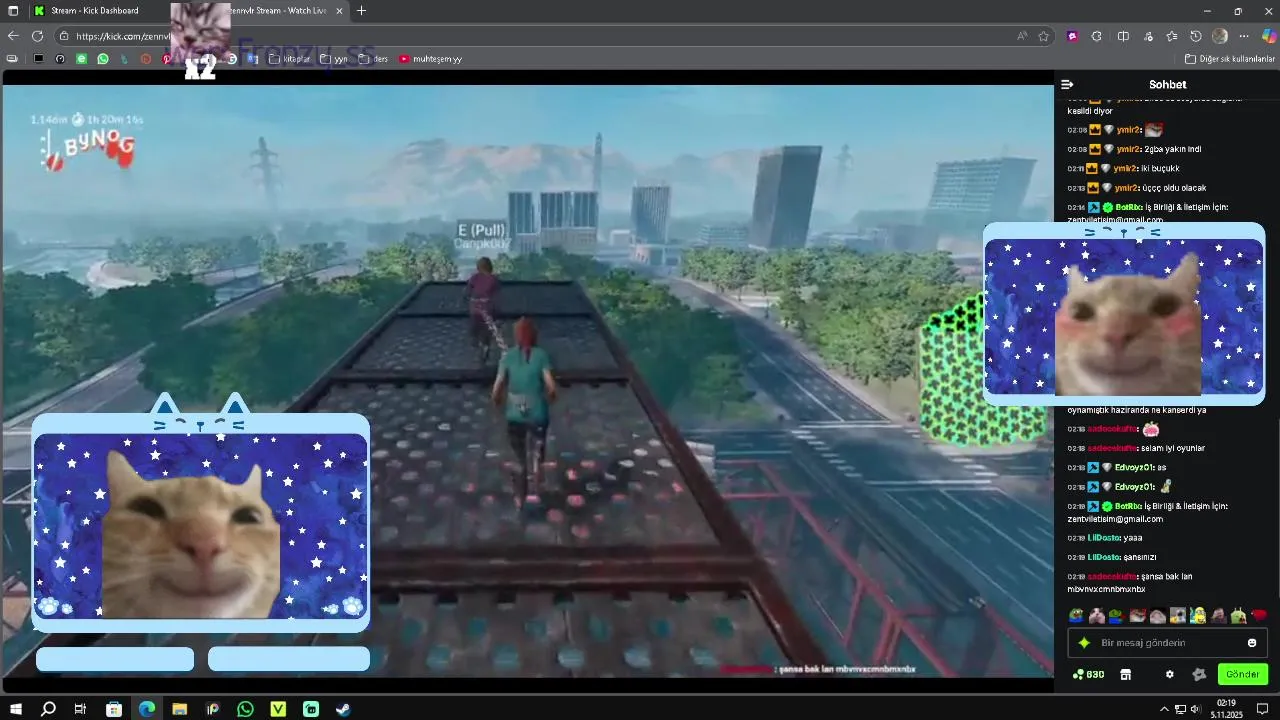Open the volume control in tray
The image size is (1280, 720).
[1195, 709]
